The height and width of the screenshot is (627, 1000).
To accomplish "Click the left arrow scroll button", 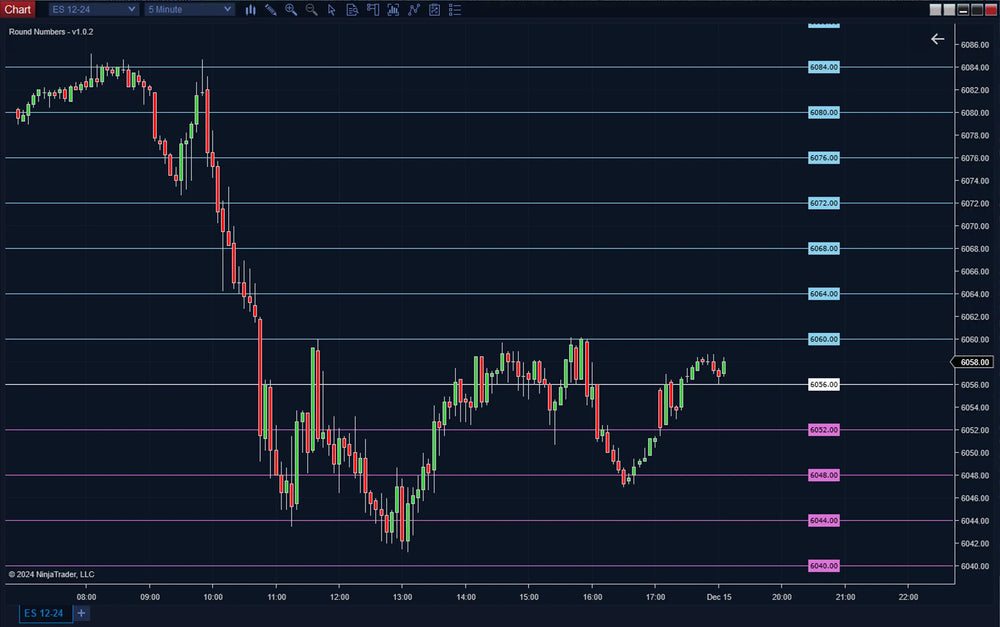I will [x=937, y=39].
